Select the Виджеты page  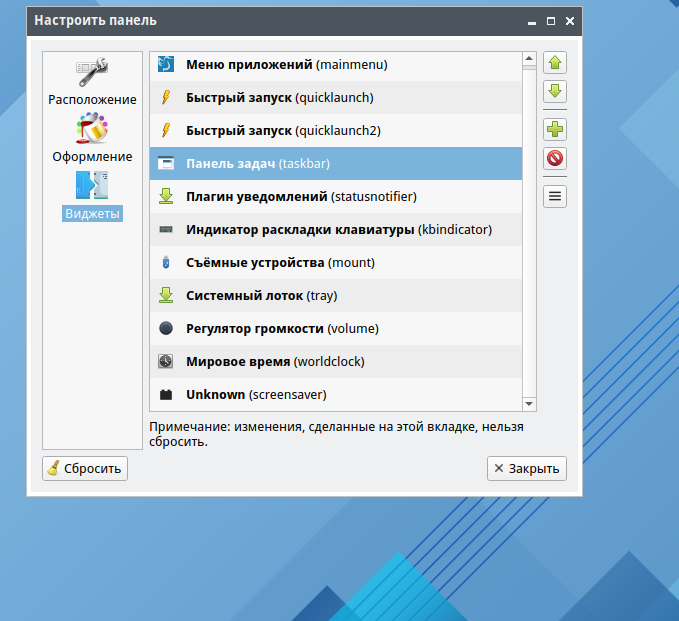92,196
